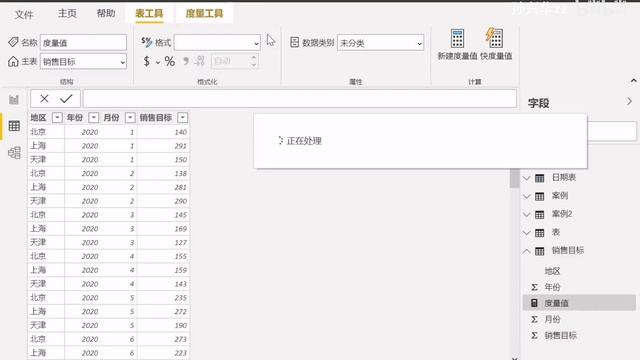The image size is (640, 360).
Task: Click the currency format dollar icon
Action: [147, 61]
